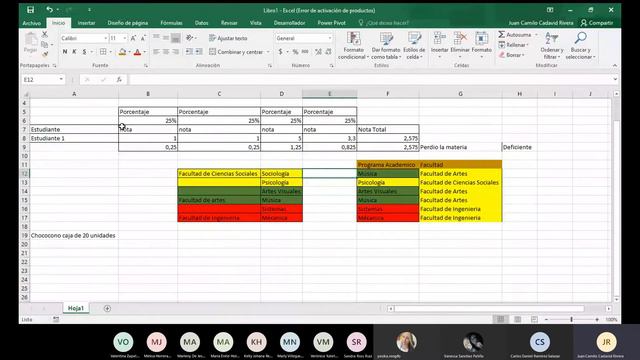Click Eliminar cells button
Viewport: 640px width, 360px height.
point(460,45)
